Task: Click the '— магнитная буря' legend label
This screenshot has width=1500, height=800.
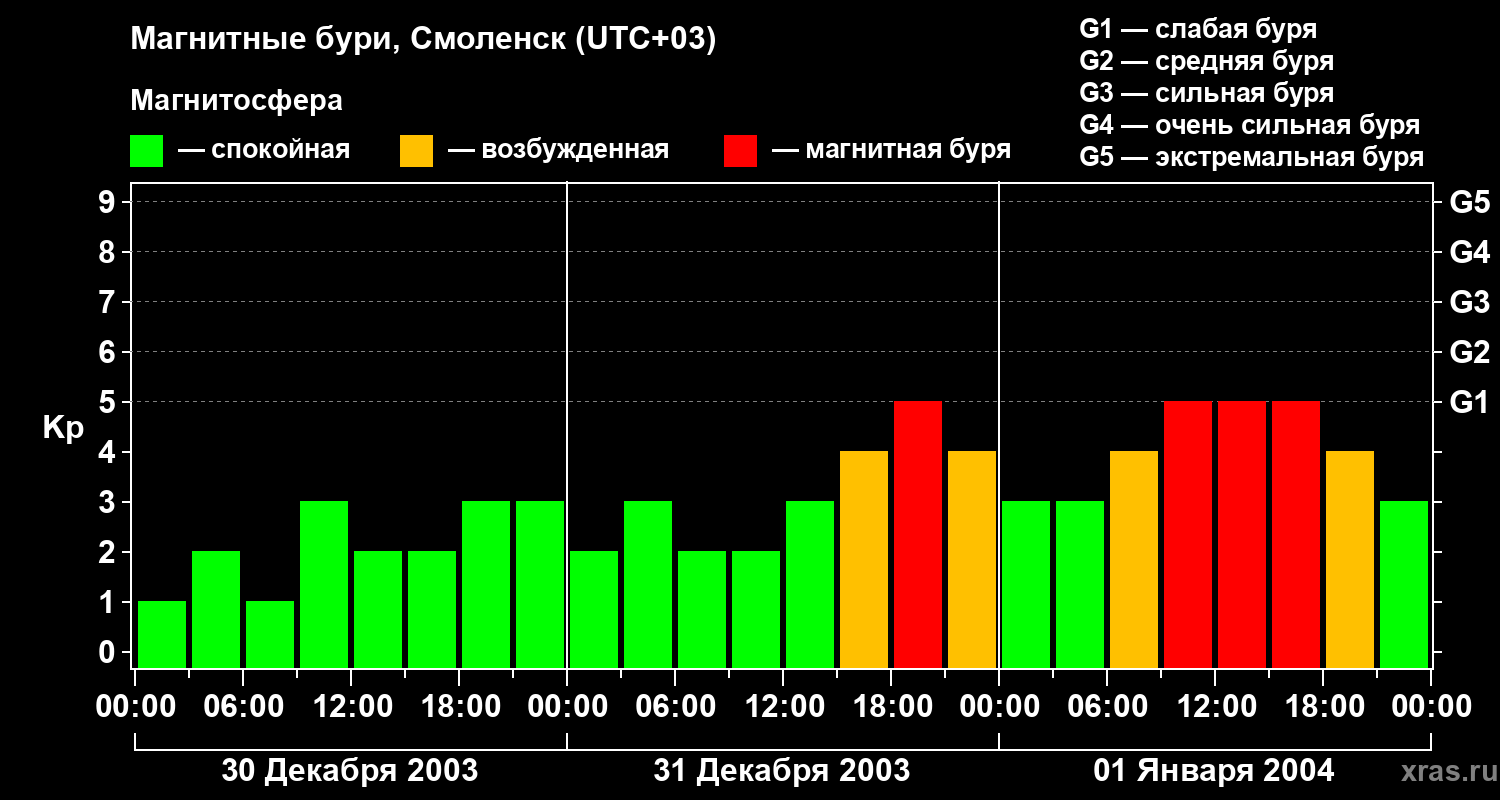Action: click(892, 151)
